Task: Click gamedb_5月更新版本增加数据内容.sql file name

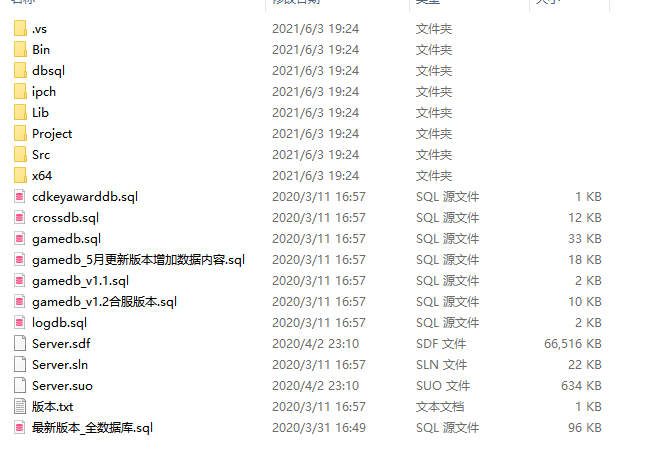Action: 138,259
